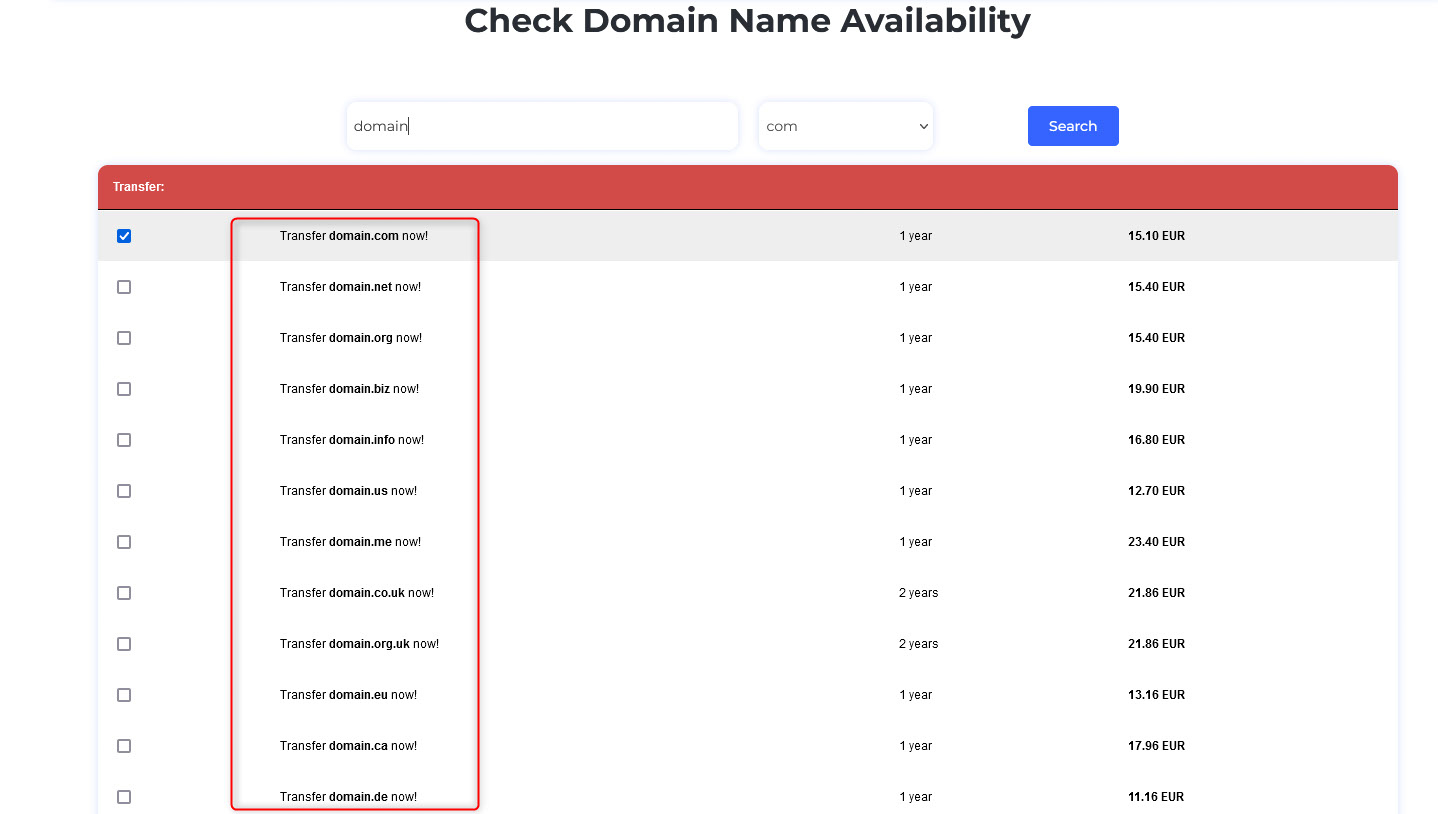
Task: Click 'Transfer domain.com now!' link
Action: pyautogui.click(x=354, y=235)
